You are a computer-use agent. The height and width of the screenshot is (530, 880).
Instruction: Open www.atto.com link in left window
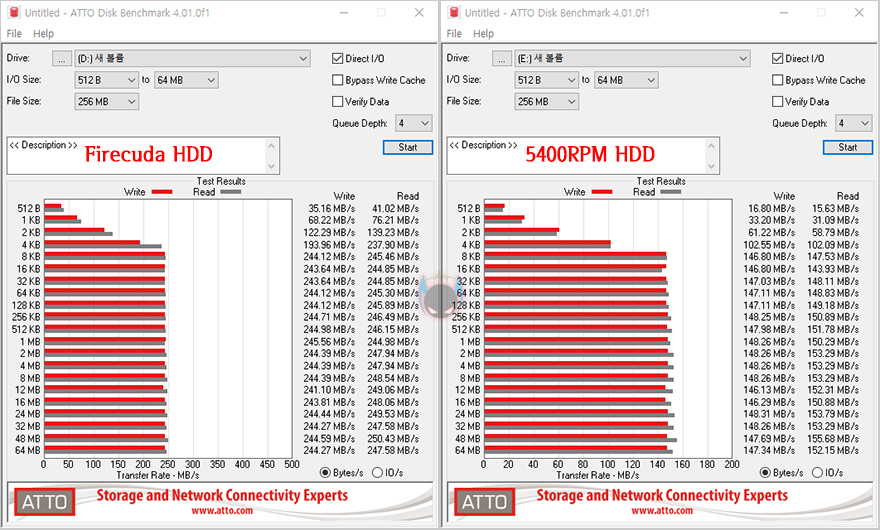pyautogui.click(x=222, y=511)
